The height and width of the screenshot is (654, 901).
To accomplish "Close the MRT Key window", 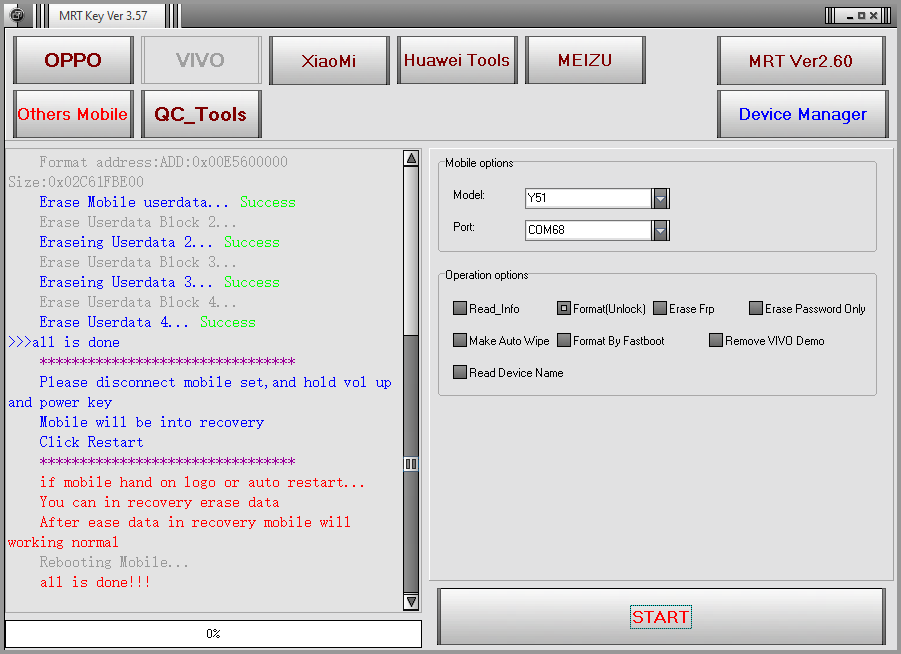I will 873,16.
